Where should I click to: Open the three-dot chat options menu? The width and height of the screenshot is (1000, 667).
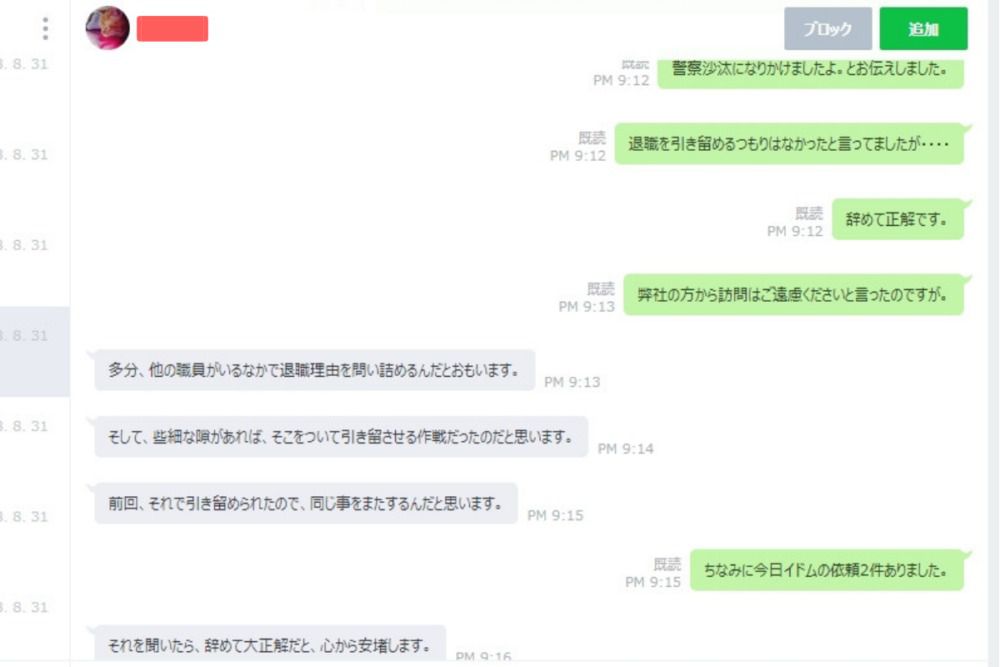[45, 29]
